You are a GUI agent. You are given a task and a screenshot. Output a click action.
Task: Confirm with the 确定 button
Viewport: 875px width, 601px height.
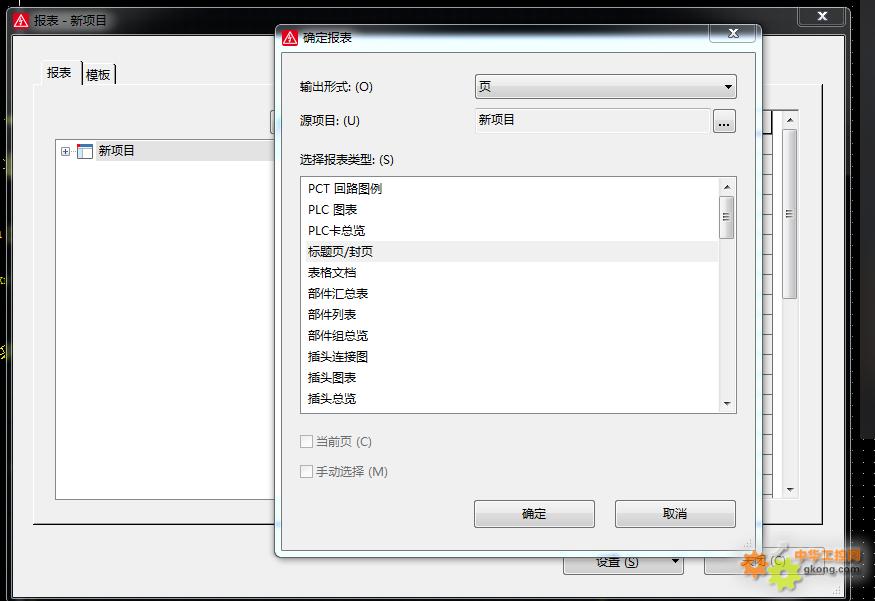point(534,513)
